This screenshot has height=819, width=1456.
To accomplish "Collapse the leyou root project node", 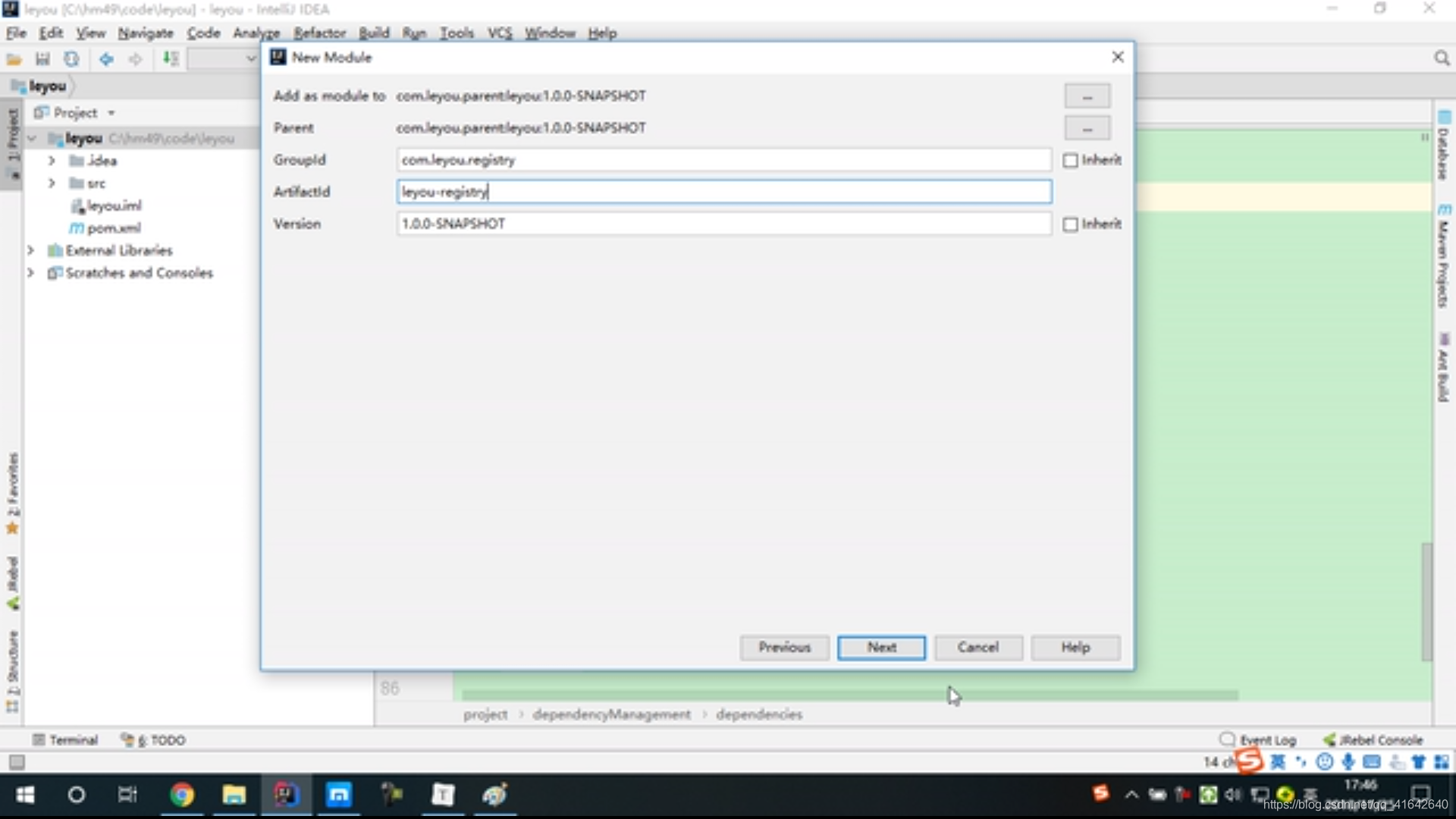I will pos(32,139).
